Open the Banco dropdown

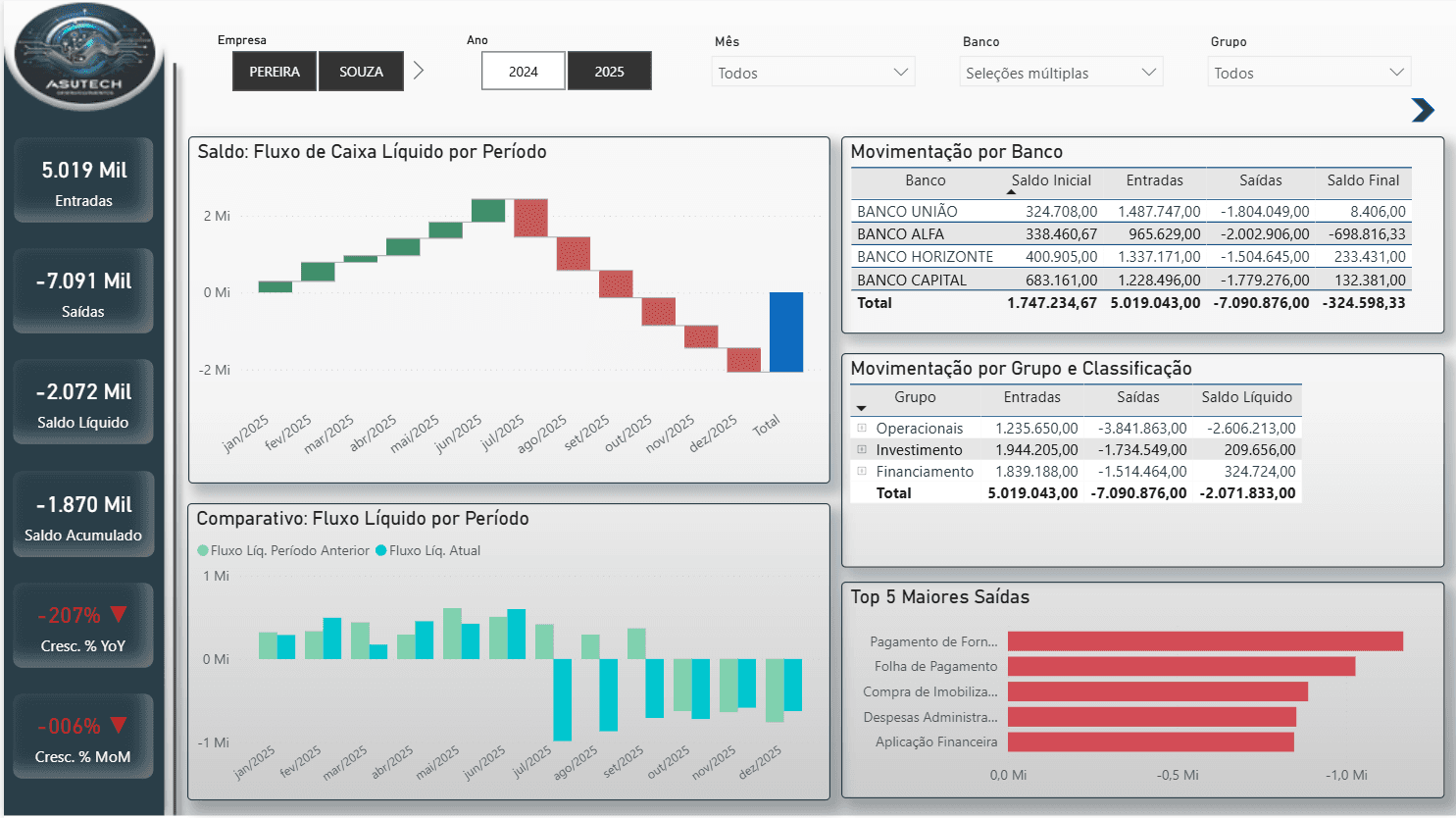coord(1061,73)
